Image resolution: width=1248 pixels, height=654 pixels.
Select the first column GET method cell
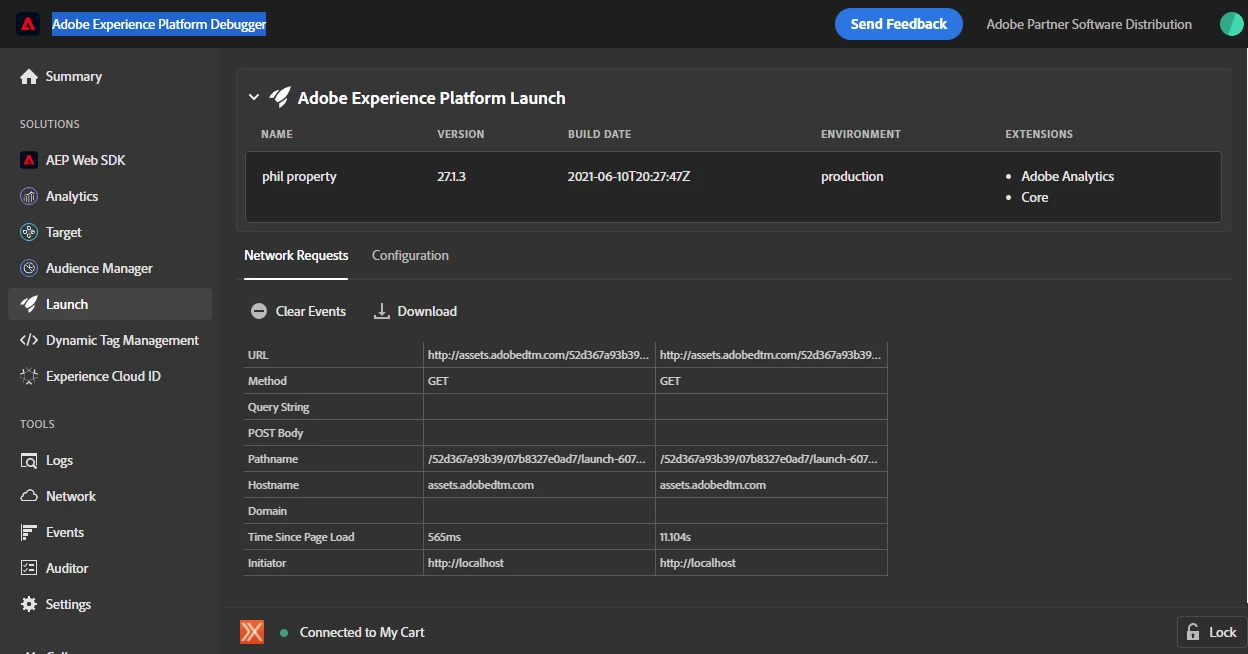click(x=539, y=381)
